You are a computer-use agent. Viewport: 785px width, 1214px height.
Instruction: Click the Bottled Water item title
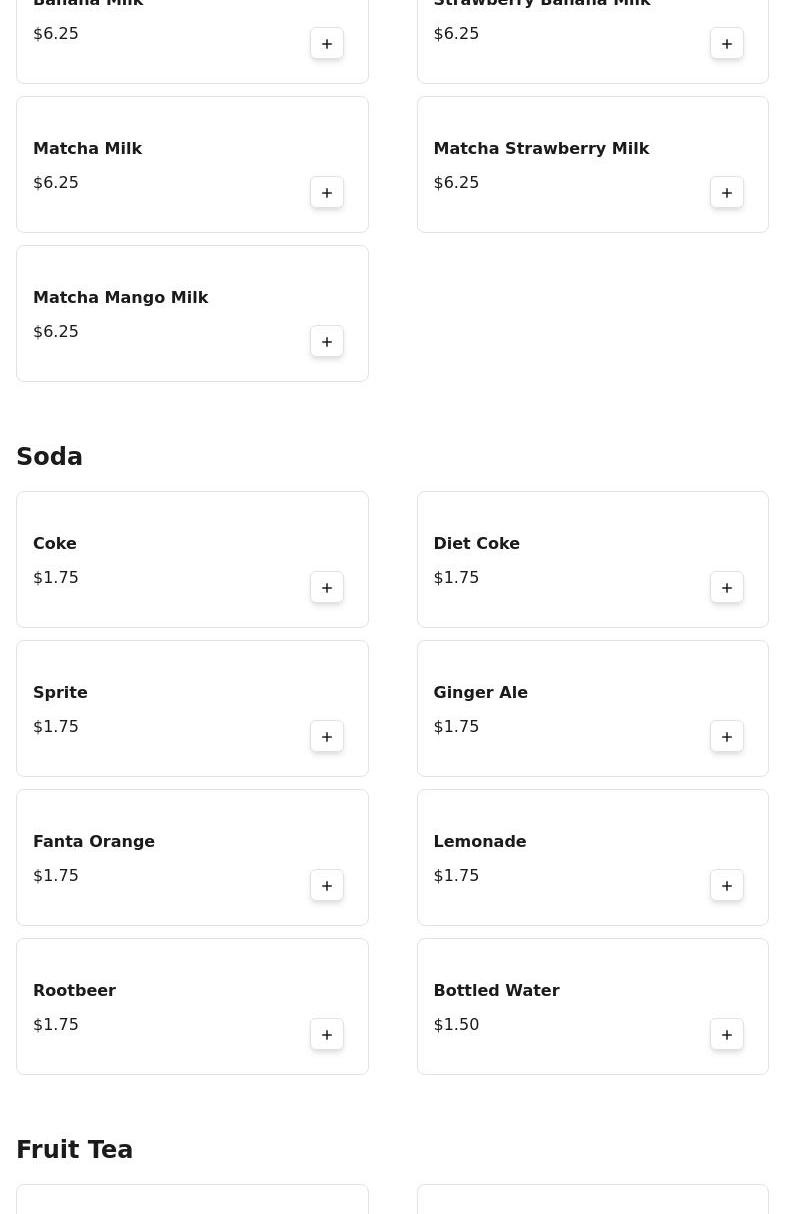click(496, 990)
